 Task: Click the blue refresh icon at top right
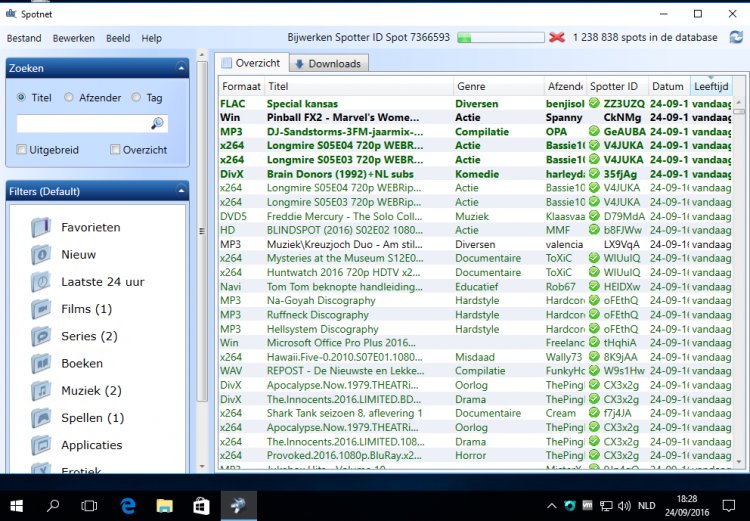[x=736, y=38]
